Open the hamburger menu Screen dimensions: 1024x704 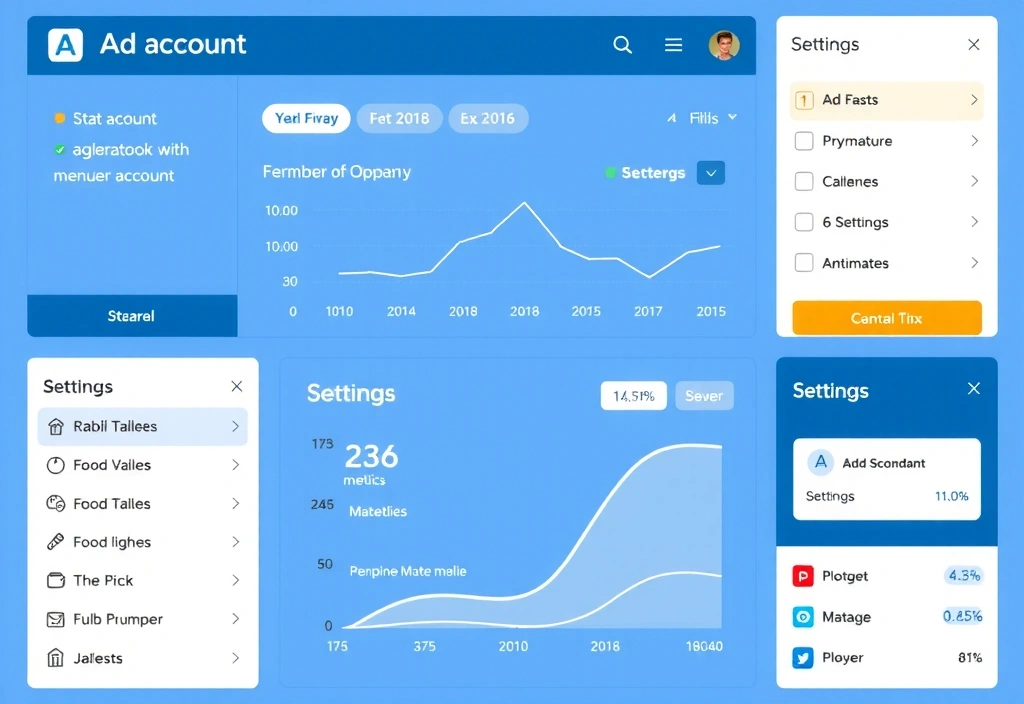point(672,45)
